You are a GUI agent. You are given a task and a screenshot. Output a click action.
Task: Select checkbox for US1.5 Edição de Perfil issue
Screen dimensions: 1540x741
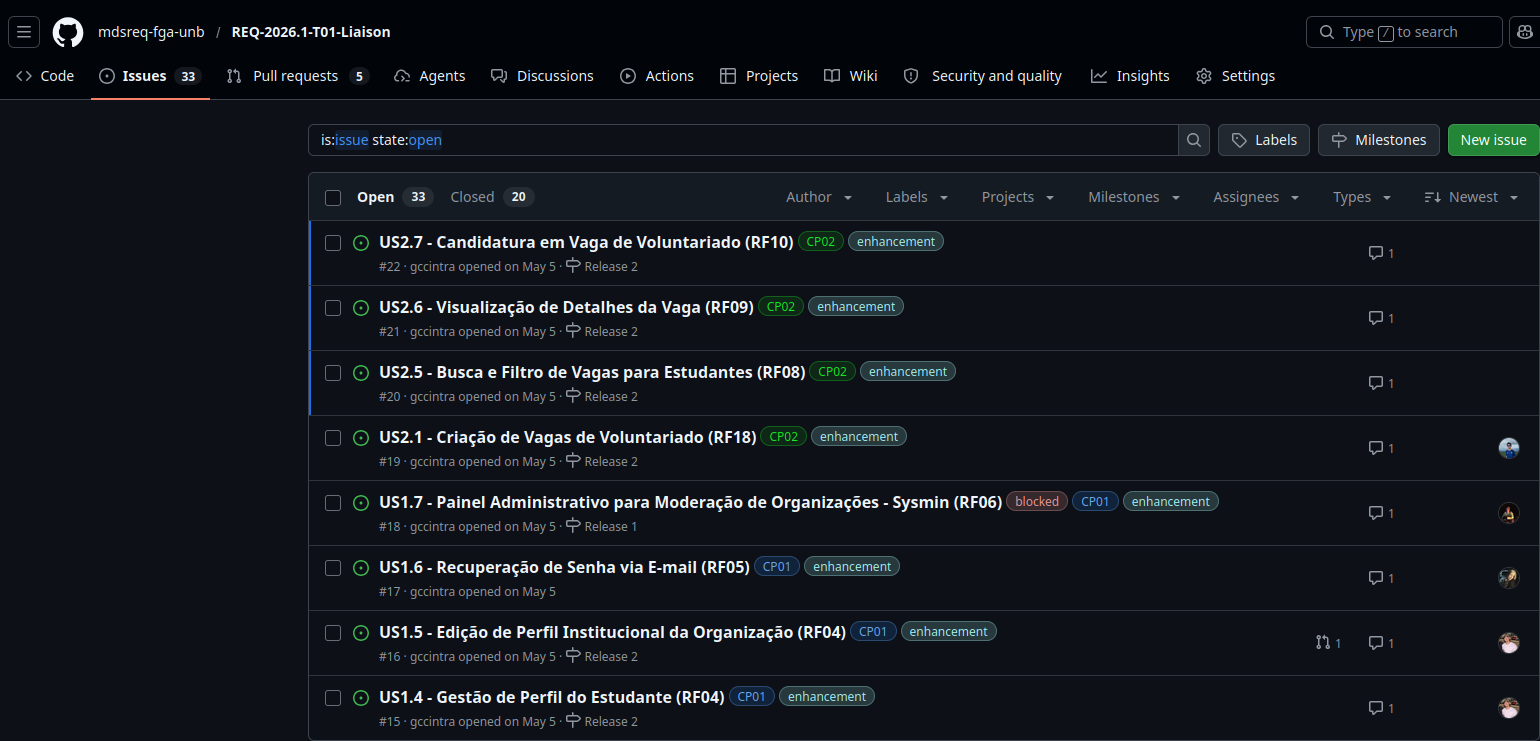click(333, 632)
